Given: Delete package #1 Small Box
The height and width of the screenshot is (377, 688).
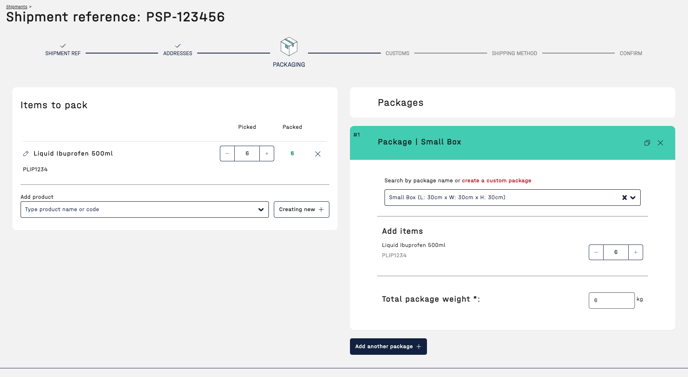Looking at the screenshot, I should coord(660,143).
